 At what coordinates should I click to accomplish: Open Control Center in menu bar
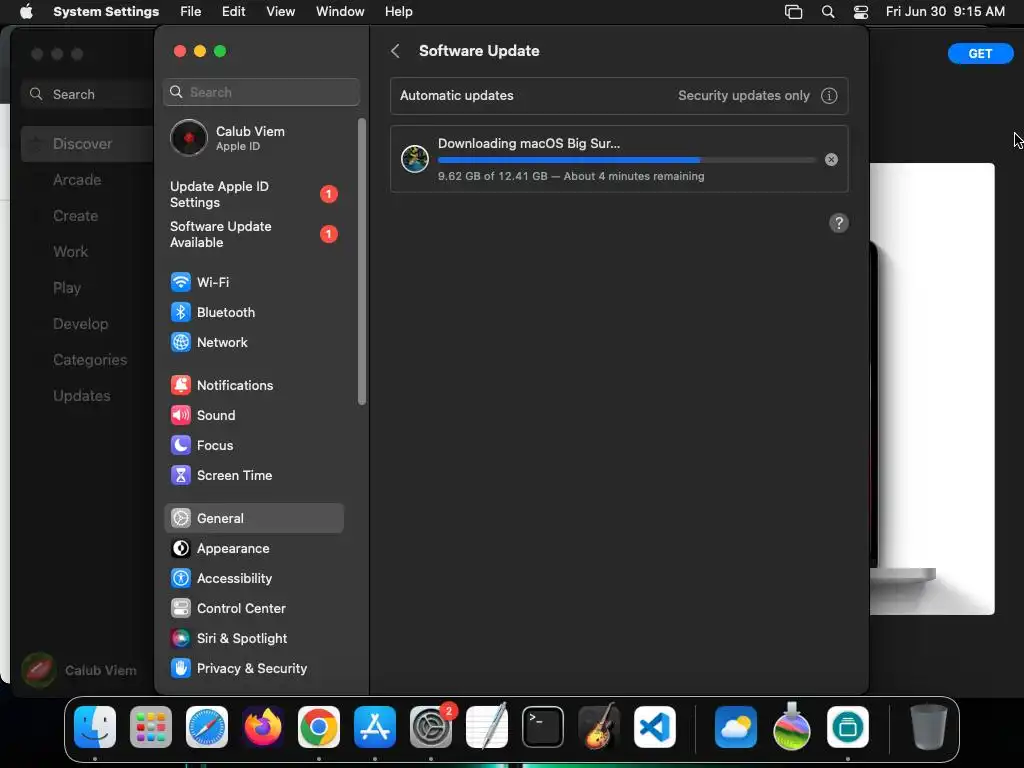point(861,12)
